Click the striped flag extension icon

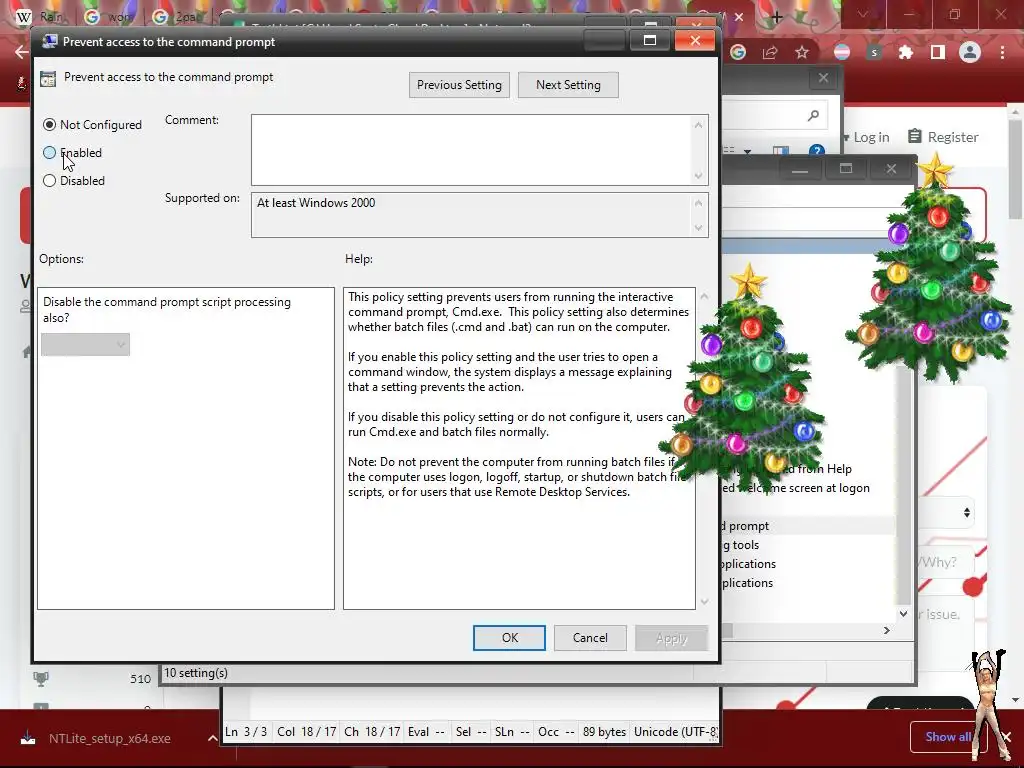pos(842,52)
